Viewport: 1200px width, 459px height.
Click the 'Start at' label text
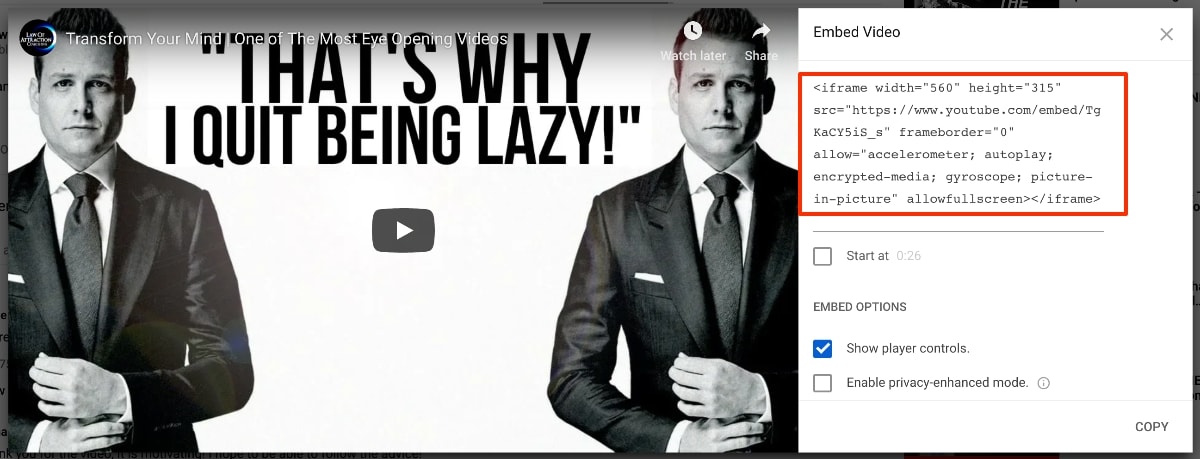click(867, 256)
